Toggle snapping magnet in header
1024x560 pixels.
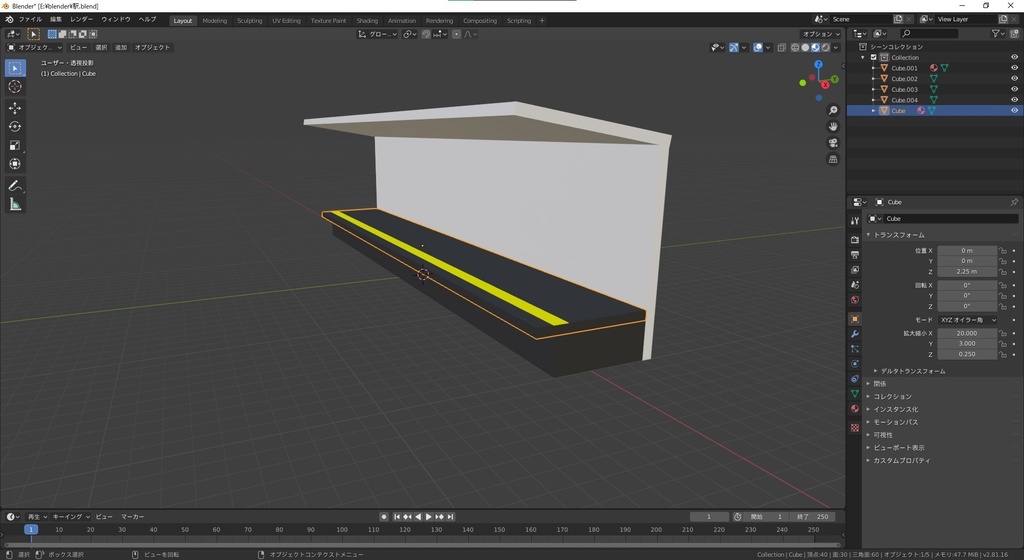(426, 34)
